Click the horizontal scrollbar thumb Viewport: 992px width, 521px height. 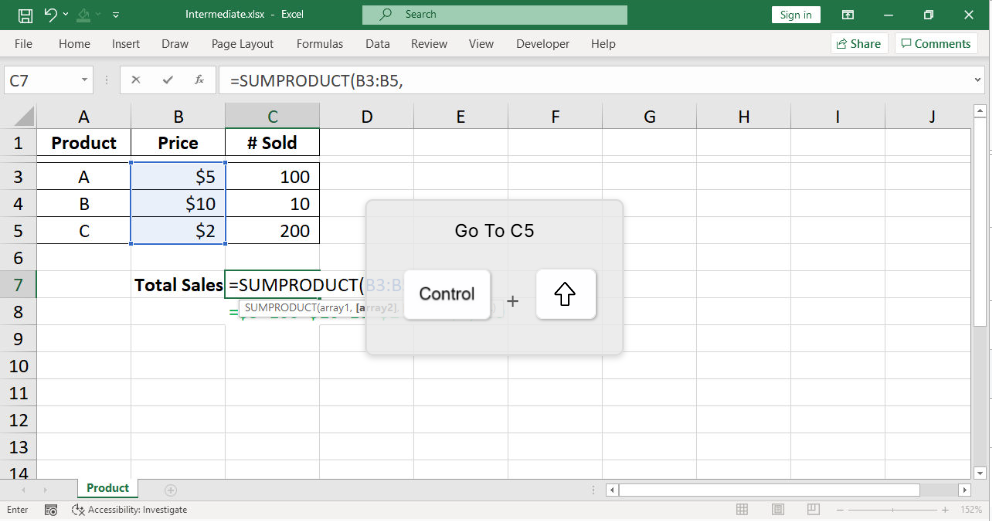pos(769,490)
